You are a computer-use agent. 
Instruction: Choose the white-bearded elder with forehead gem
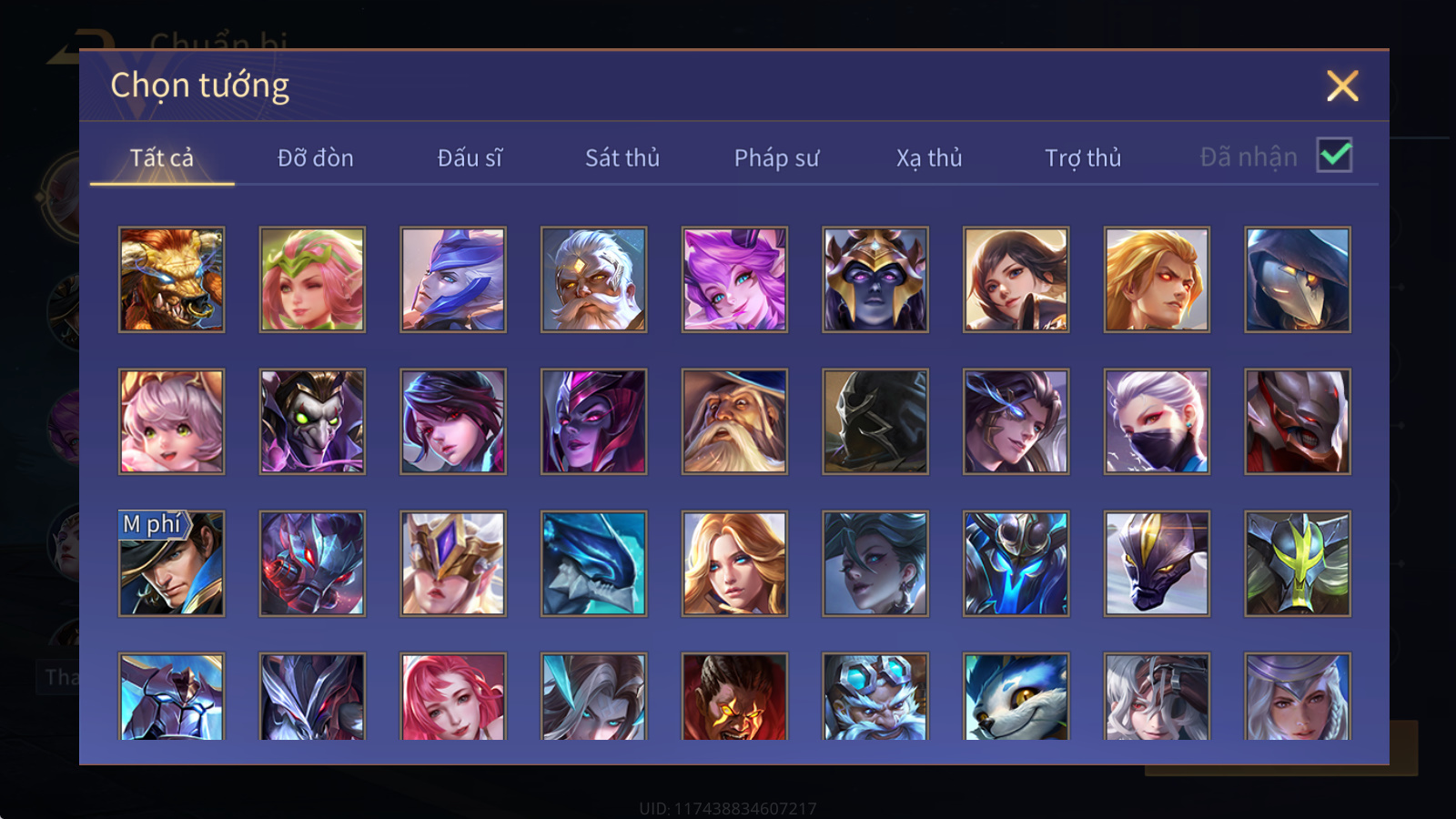click(593, 279)
